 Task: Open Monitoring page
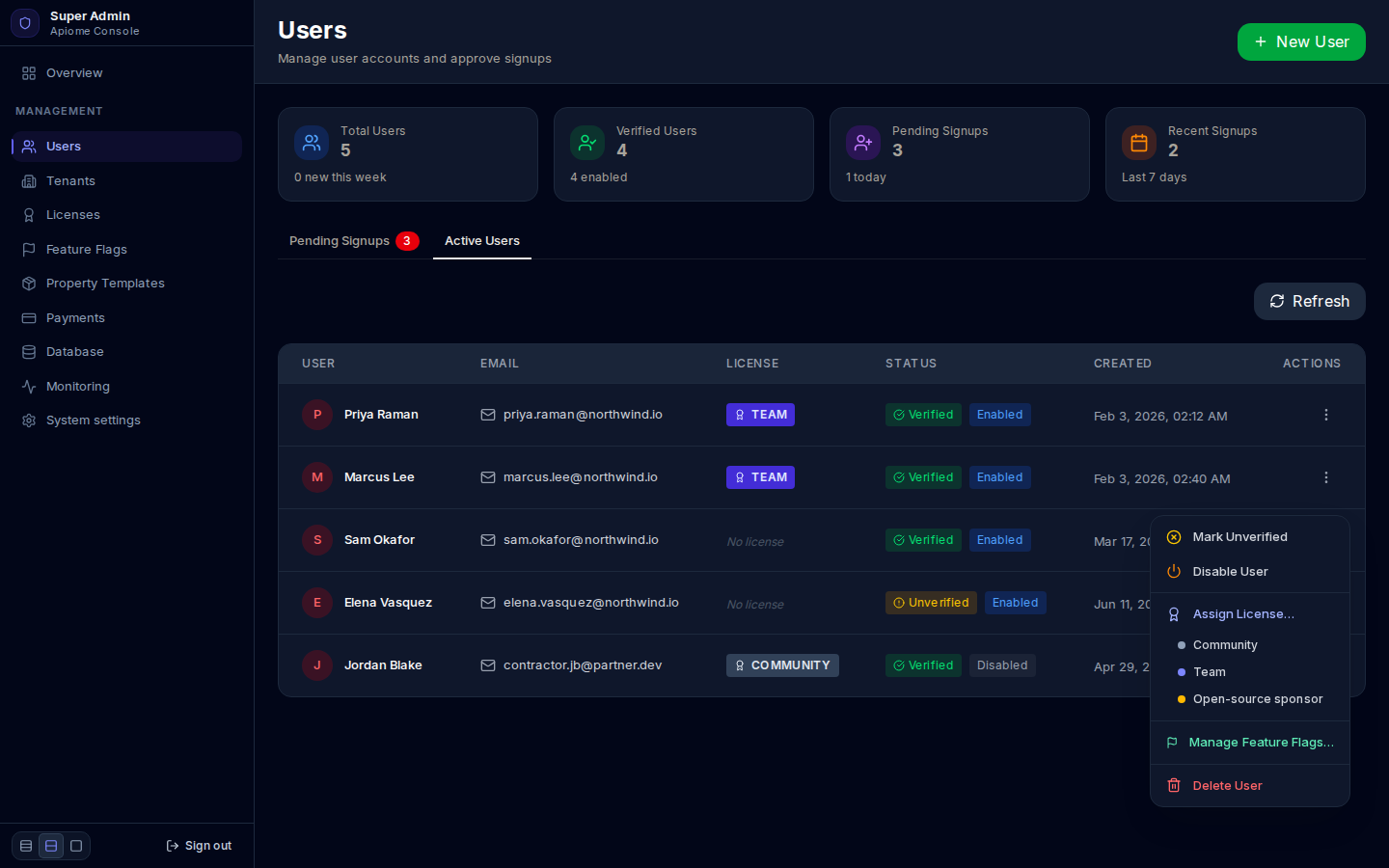(x=126, y=387)
